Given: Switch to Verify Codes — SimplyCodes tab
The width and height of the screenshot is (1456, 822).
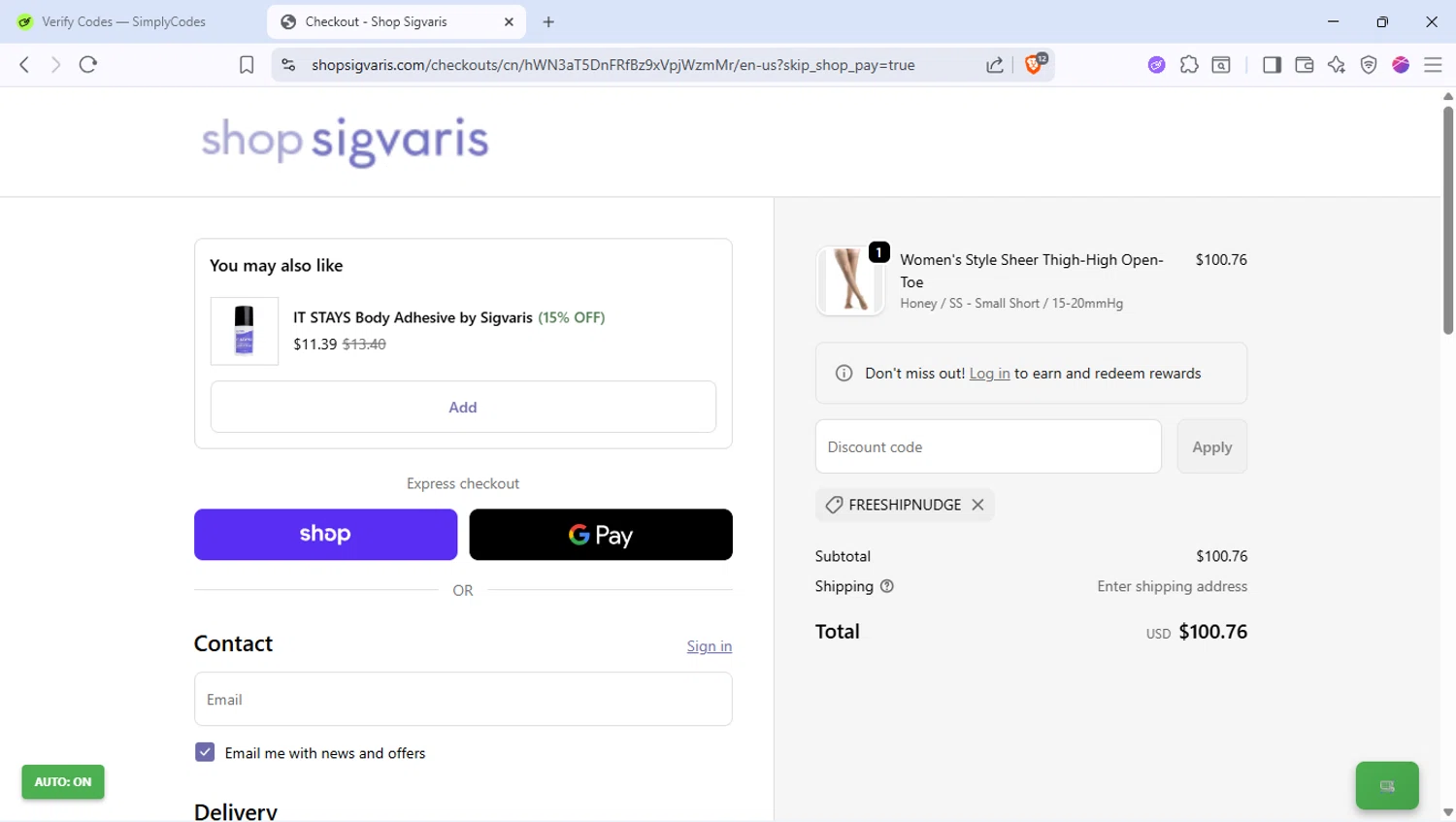Looking at the screenshot, I should point(124,21).
